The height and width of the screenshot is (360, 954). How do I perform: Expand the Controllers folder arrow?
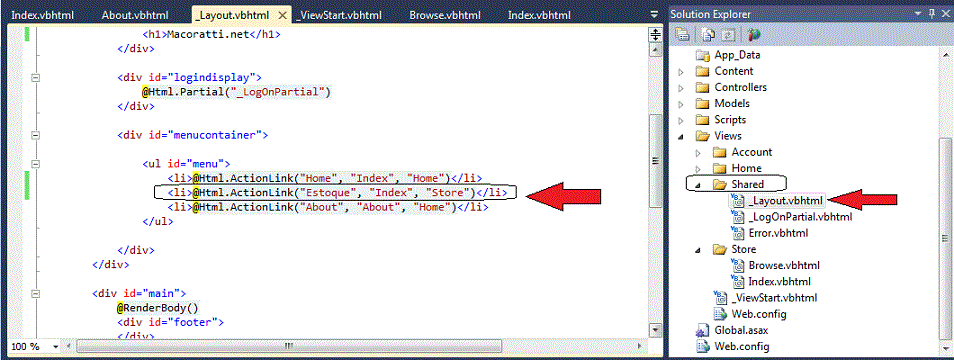click(681, 88)
